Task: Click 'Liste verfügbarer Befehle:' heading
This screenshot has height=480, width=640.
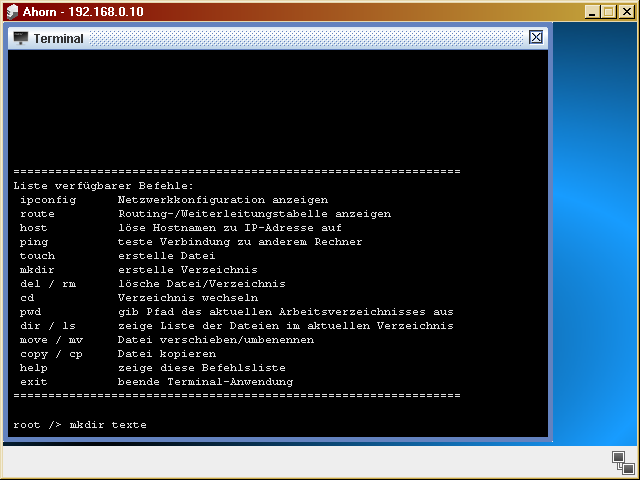Action: (103, 186)
